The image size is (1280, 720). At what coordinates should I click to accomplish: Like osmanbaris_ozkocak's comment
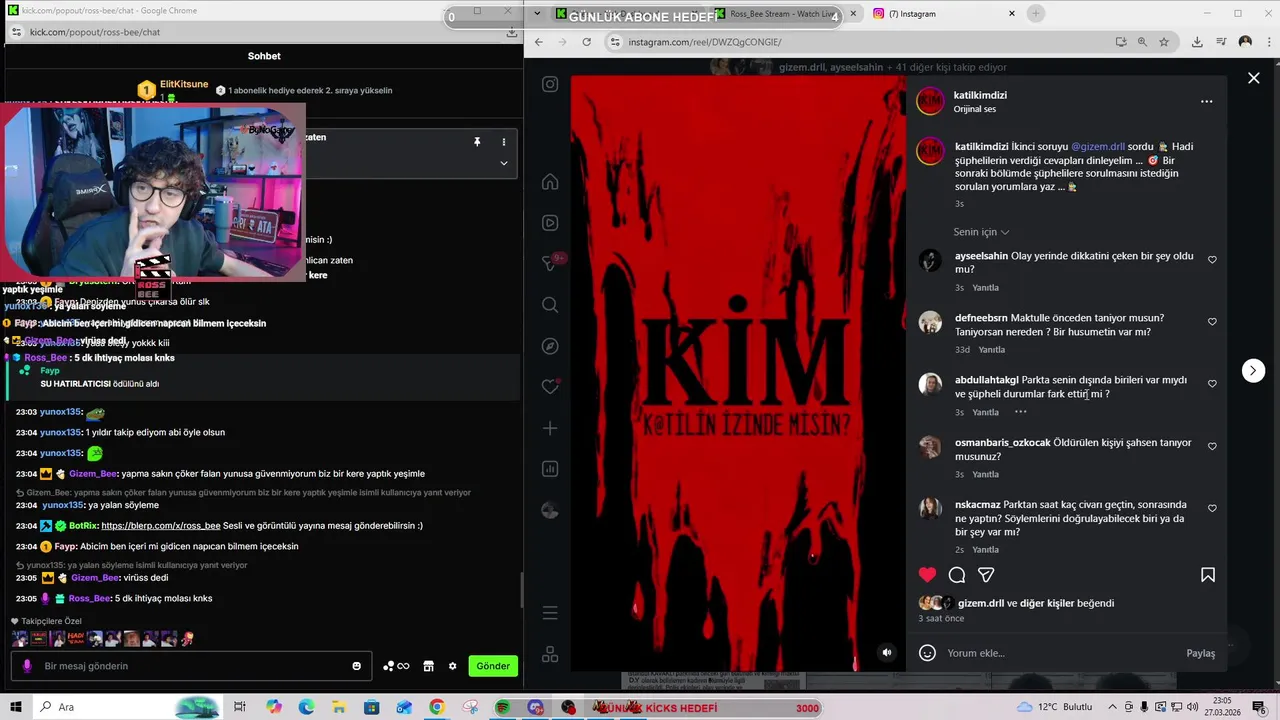click(1212, 446)
